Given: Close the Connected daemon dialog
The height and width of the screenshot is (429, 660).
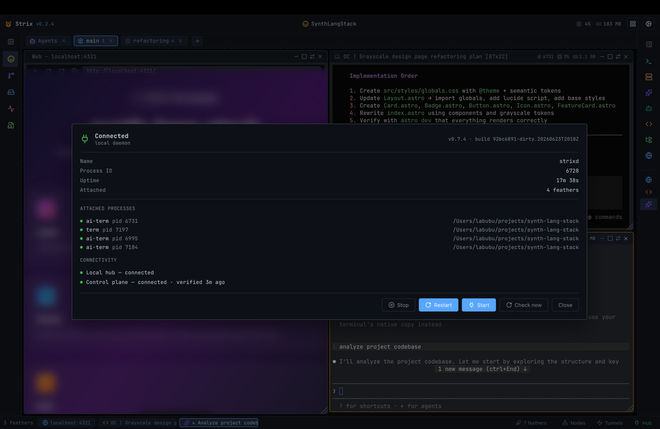Looking at the screenshot, I should pos(565,305).
